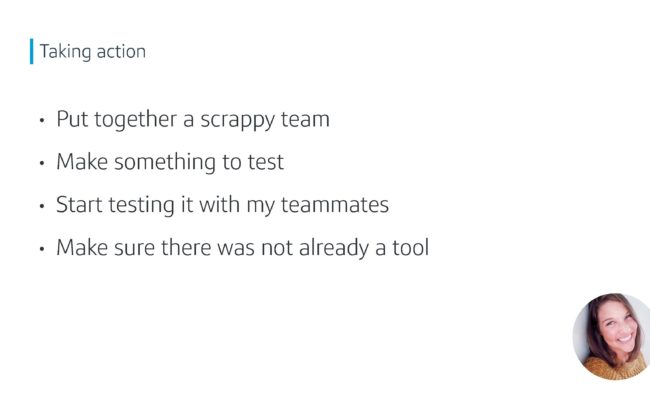650x406 pixels.
Task: Click the word "team" ending the first bullet
Action: 305,119
